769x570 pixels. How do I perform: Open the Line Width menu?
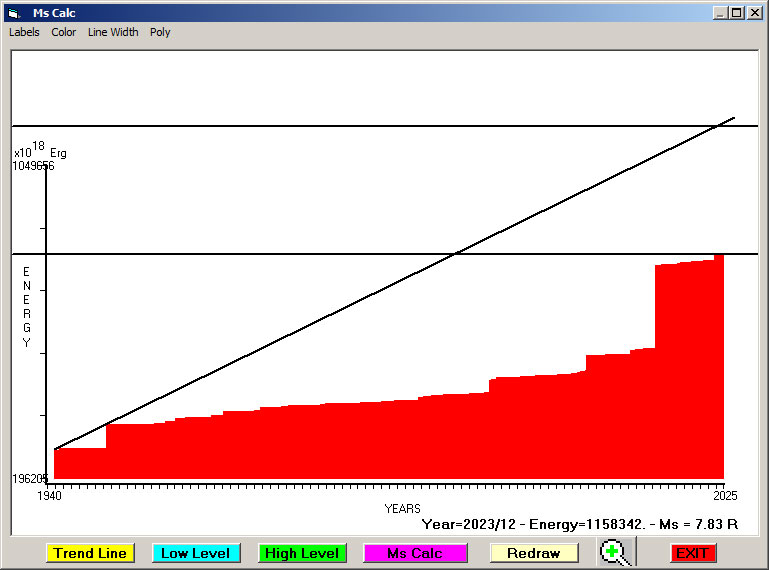pos(113,32)
